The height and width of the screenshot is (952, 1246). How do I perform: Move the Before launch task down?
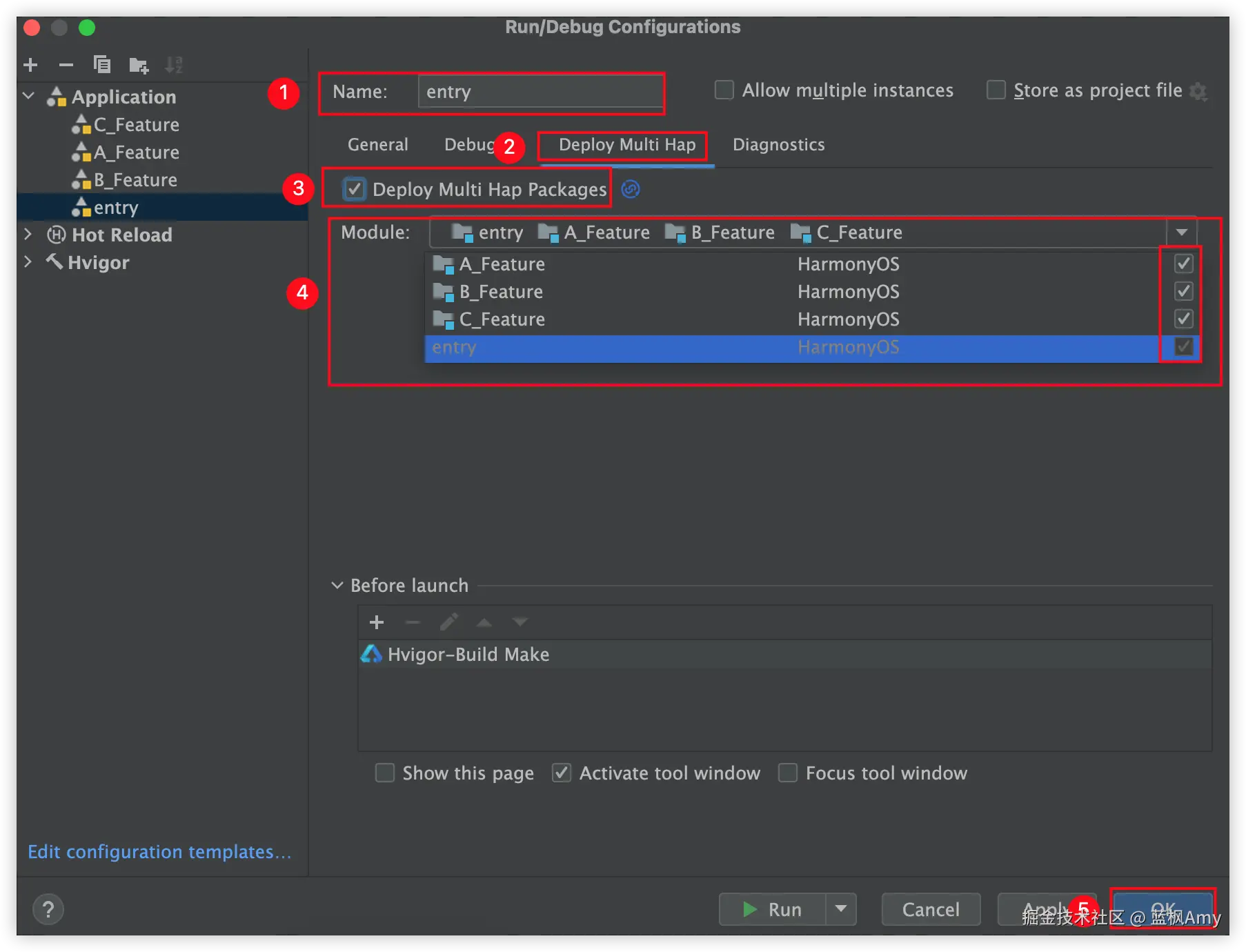pyautogui.click(x=520, y=622)
